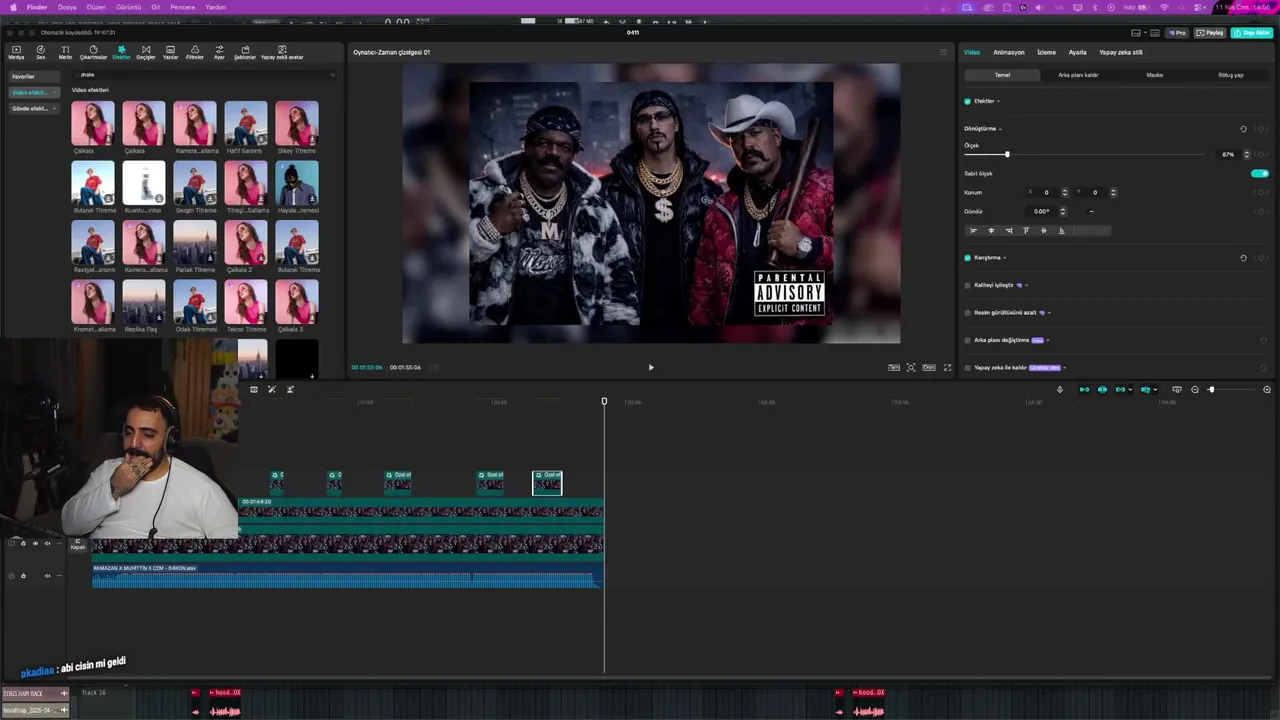Expand the Karıştırma section arrow
This screenshot has width=1280, height=720.
pos(1004,257)
